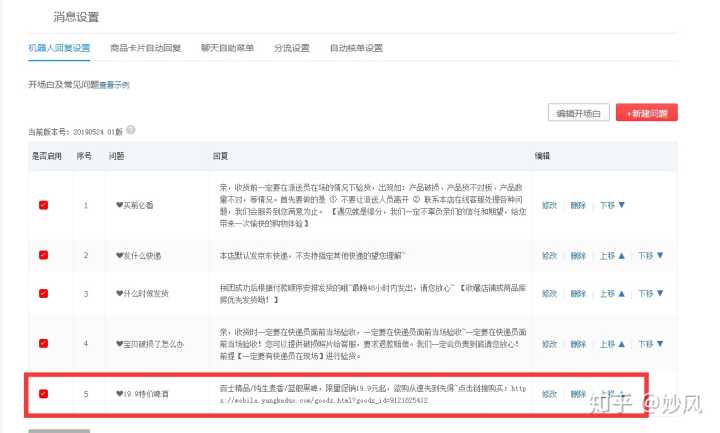Move row 2 发什么快递 up with 上移 arrow

click(x=612, y=255)
